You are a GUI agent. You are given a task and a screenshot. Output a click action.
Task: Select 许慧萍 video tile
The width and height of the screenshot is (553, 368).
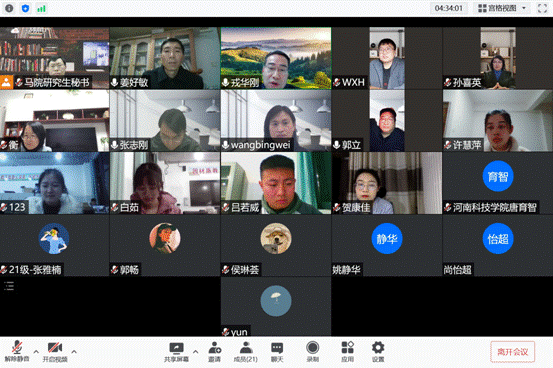click(498, 121)
